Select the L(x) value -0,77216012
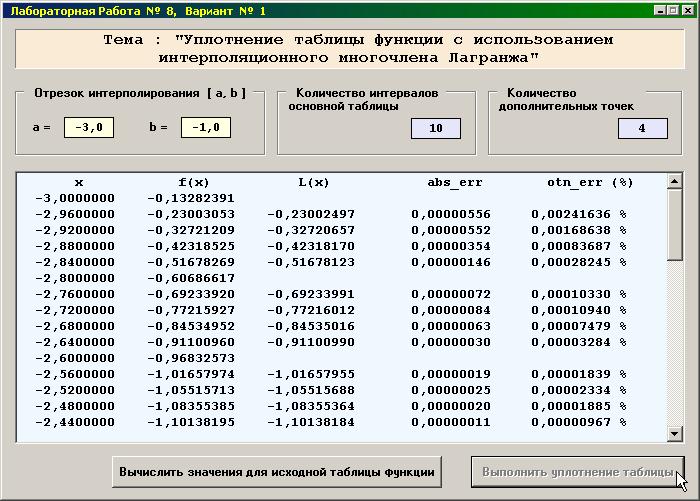This screenshot has width=700, height=501. click(311, 310)
